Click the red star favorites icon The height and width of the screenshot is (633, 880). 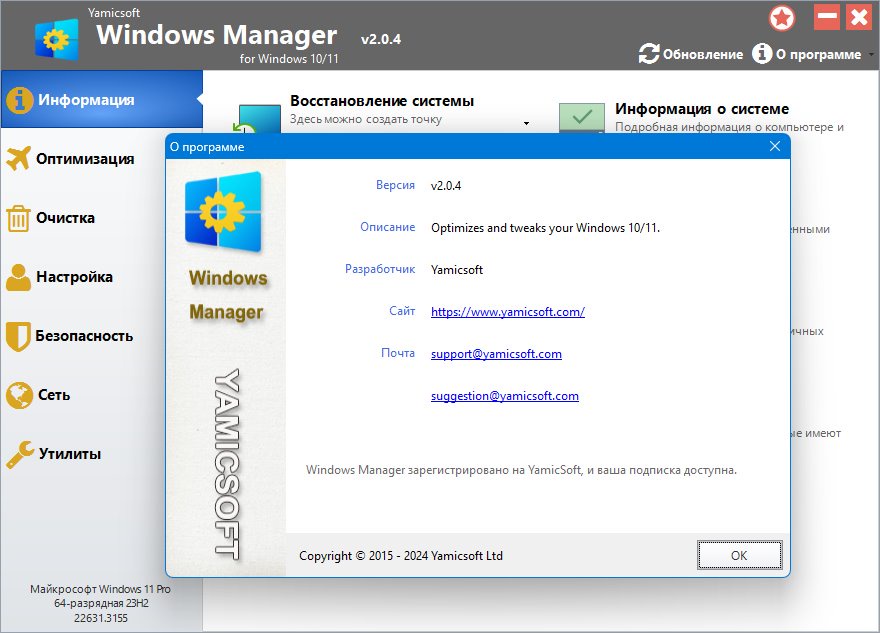[x=782, y=19]
